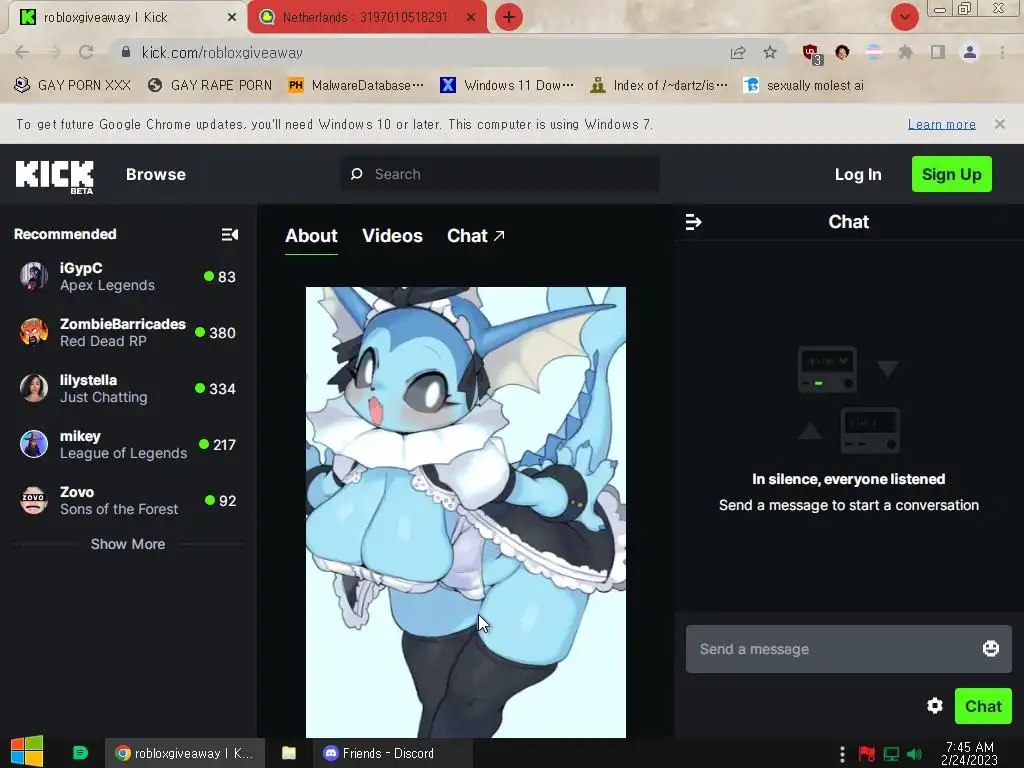Collapse the Recommended sidebar with its icon
Screen dimensions: 1024x768
(x=229, y=234)
